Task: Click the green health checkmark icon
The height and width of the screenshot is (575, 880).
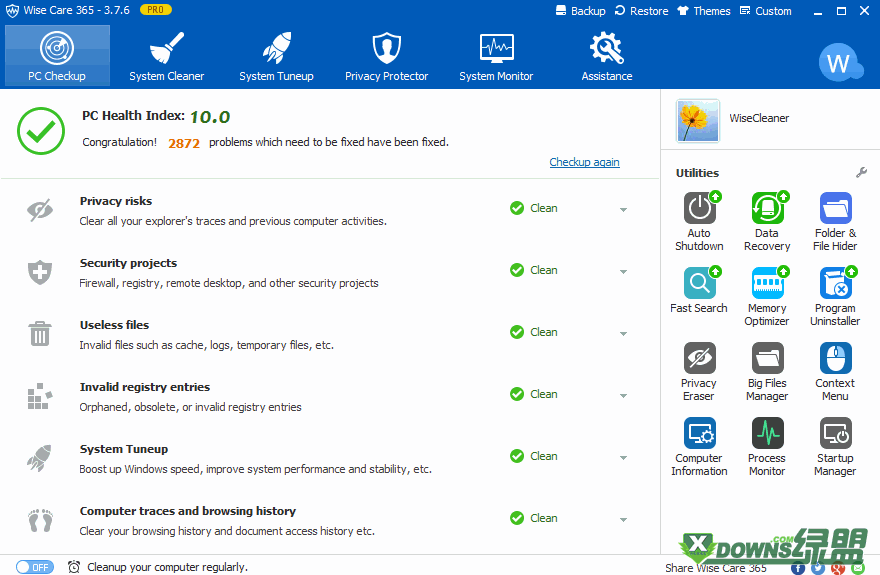Action: pyautogui.click(x=41, y=131)
